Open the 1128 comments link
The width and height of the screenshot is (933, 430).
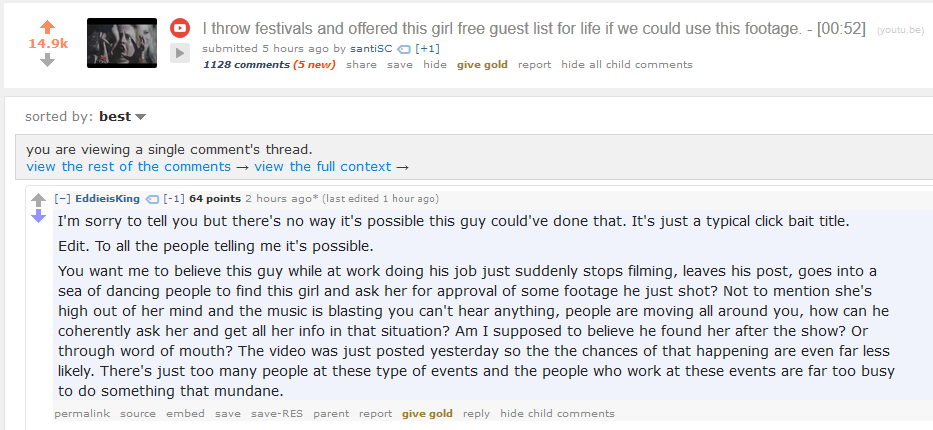click(246, 64)
